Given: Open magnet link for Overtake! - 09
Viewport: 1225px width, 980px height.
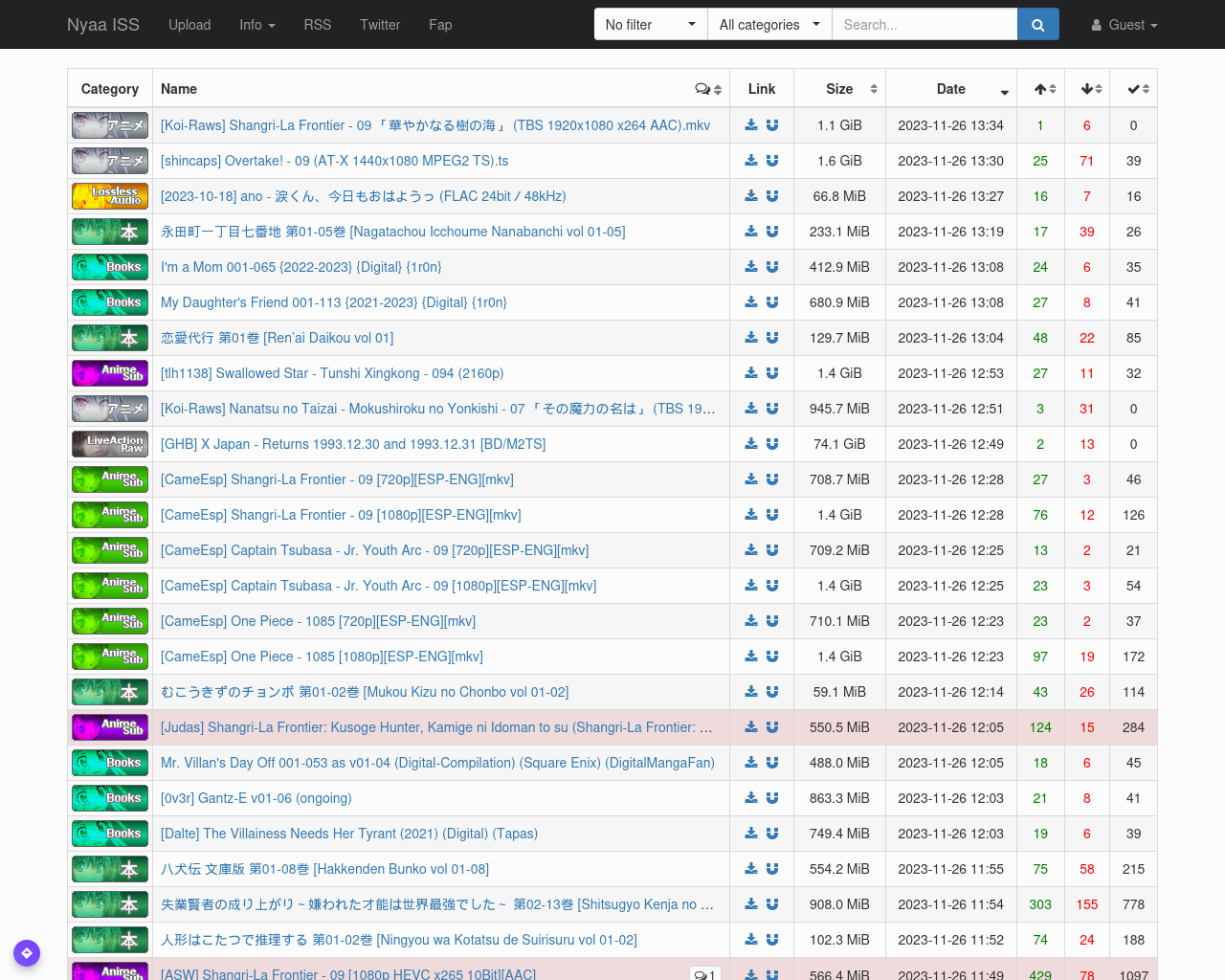Looking at the screenshot, I should pos(772,161).
